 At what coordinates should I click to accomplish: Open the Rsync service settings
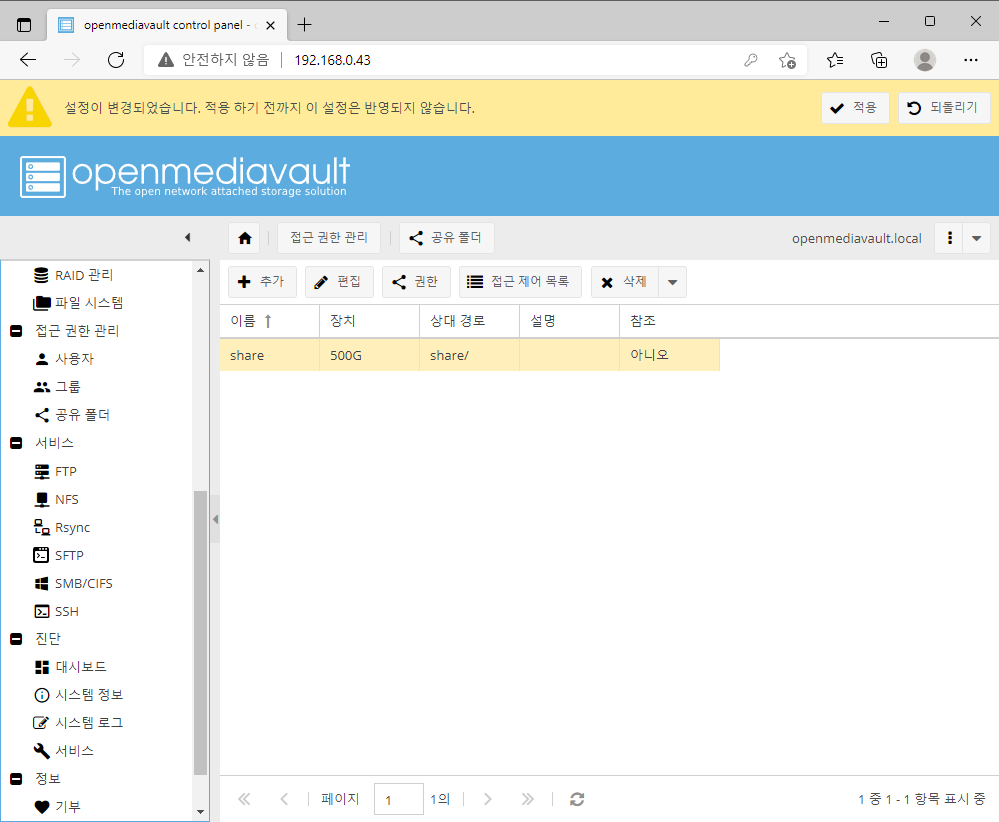tap(62, 528)
